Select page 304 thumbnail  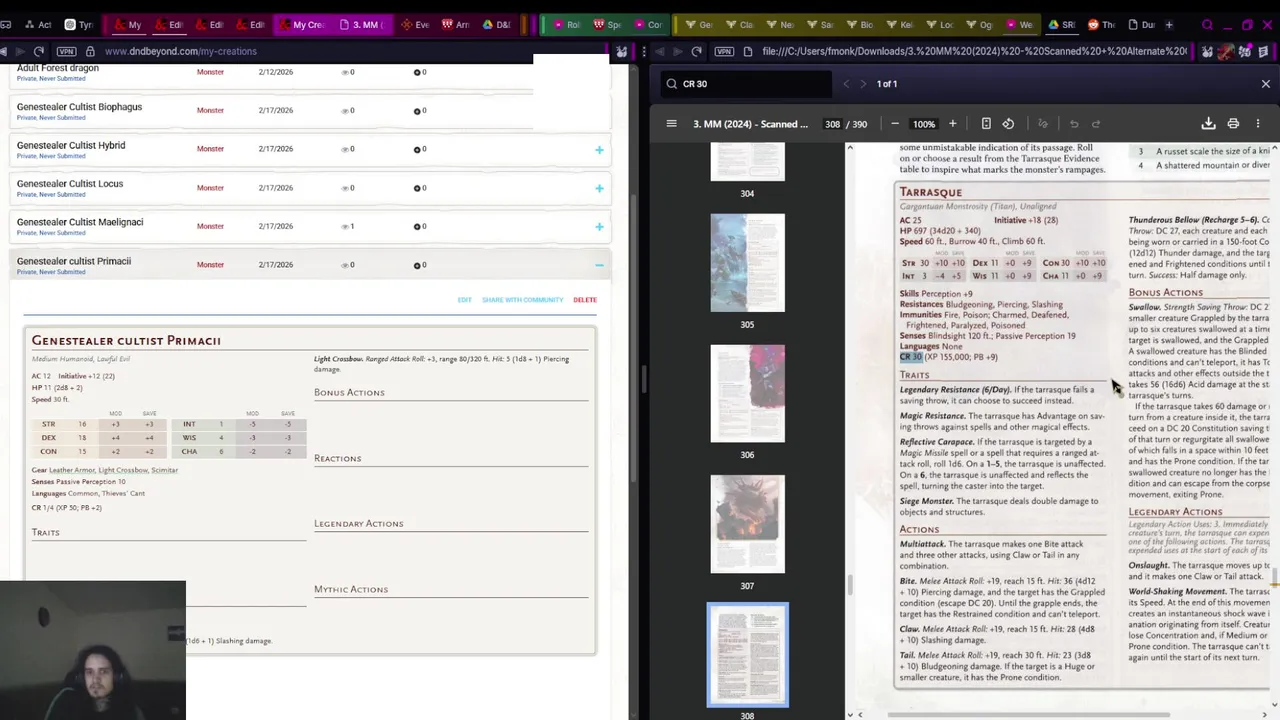point(747,162)
